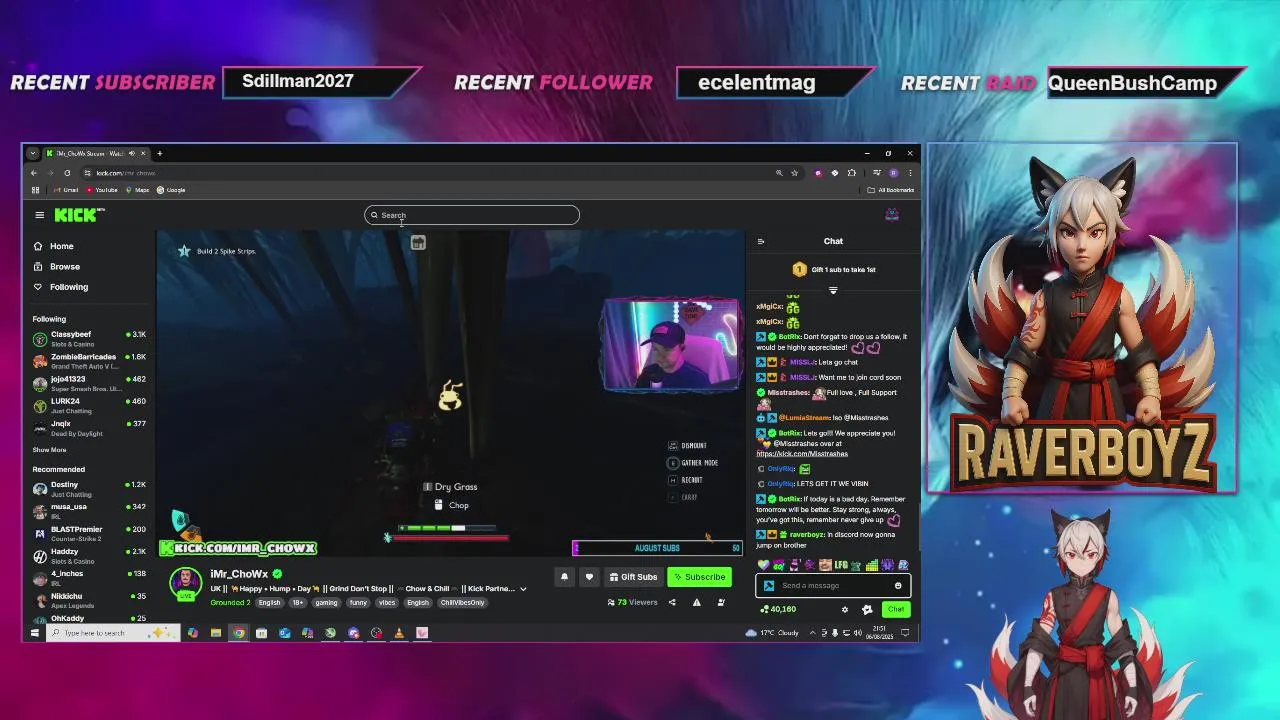The image size is (1280, 720).
Task: Click the 40,160 channel points balance
Action: 778,609
